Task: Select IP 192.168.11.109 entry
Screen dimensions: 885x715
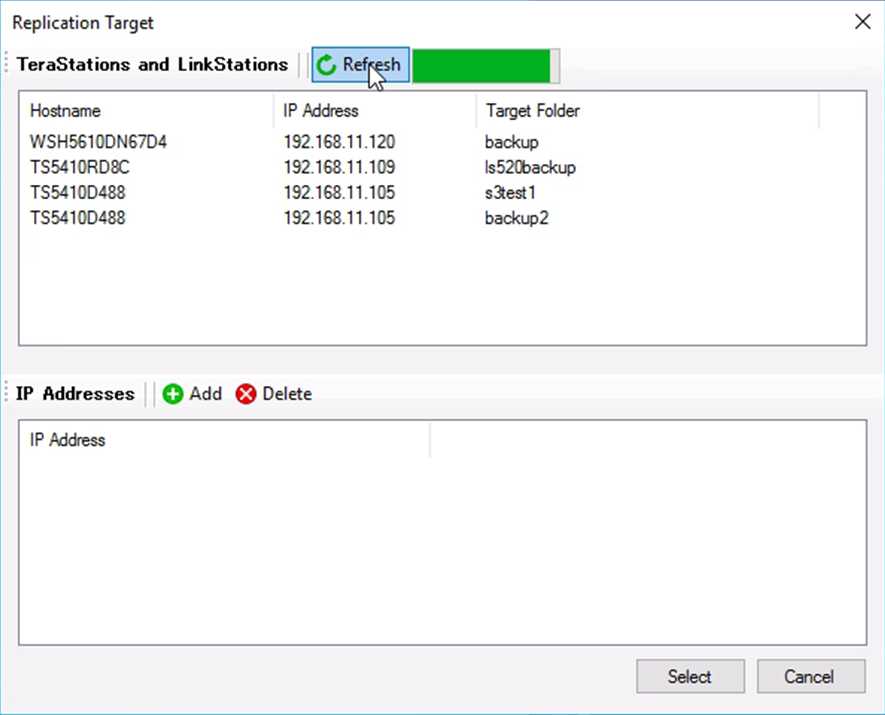Action: click(339, 167)
